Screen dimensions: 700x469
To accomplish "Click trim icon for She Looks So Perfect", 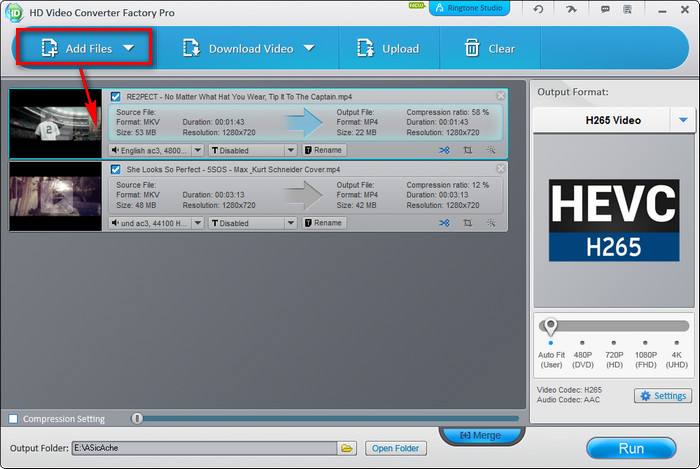I will (x=444, y=223).
